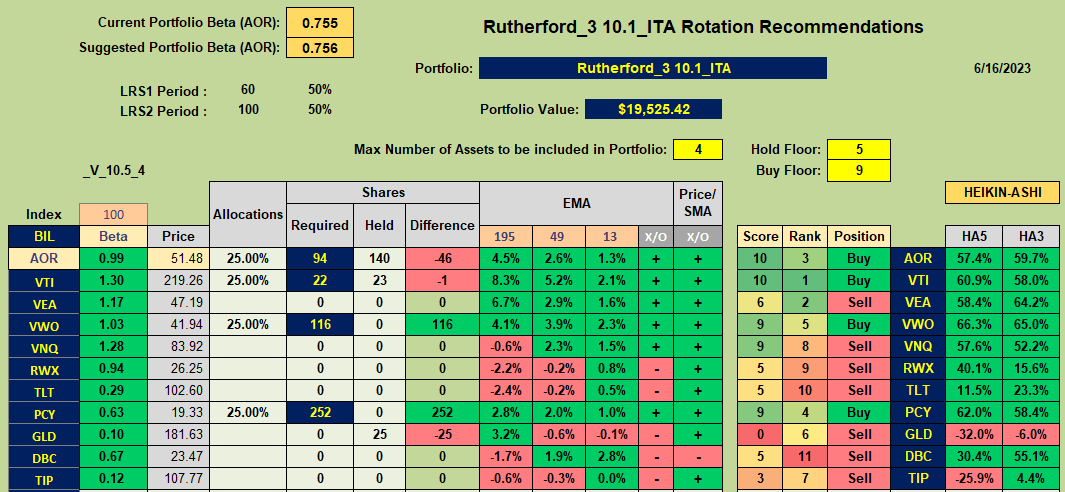Select the VEA ticker in the left column

[x=43, y=303]
